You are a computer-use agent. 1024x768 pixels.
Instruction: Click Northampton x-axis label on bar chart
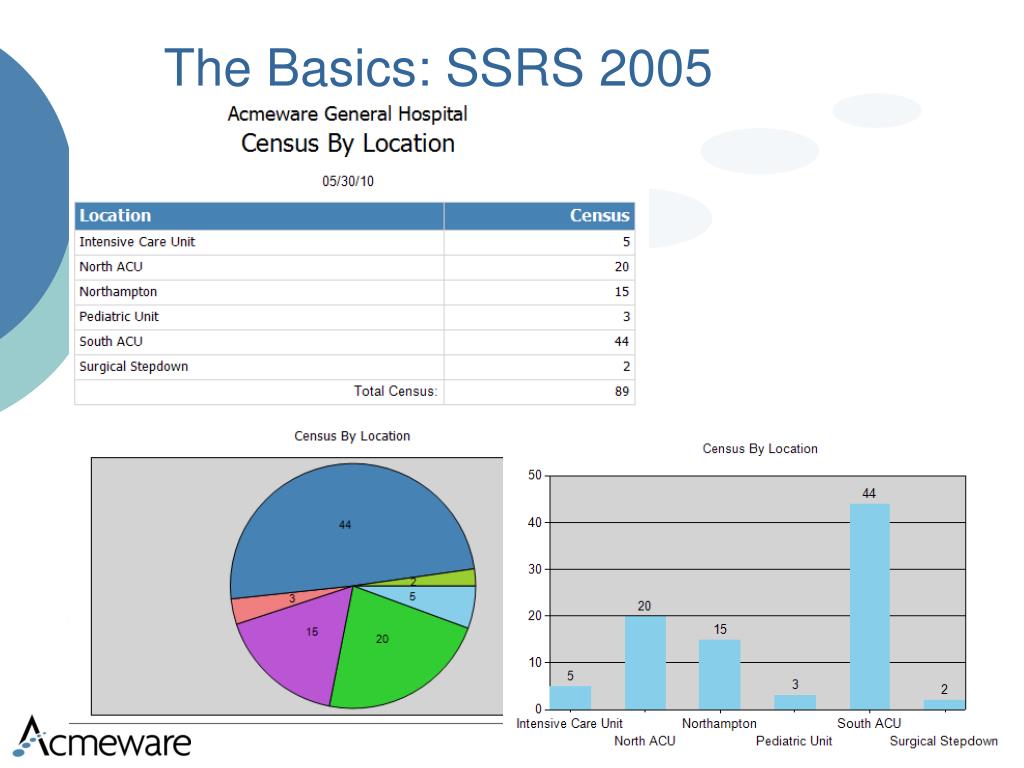click(x=719, y=724)
